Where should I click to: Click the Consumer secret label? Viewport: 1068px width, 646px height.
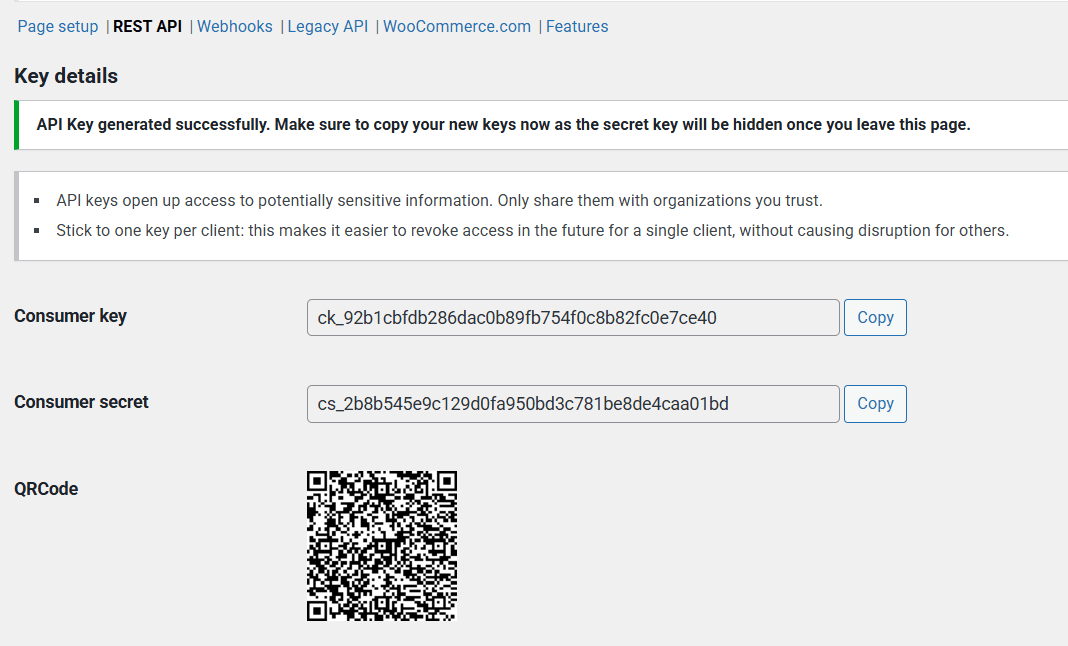point(81,402)
